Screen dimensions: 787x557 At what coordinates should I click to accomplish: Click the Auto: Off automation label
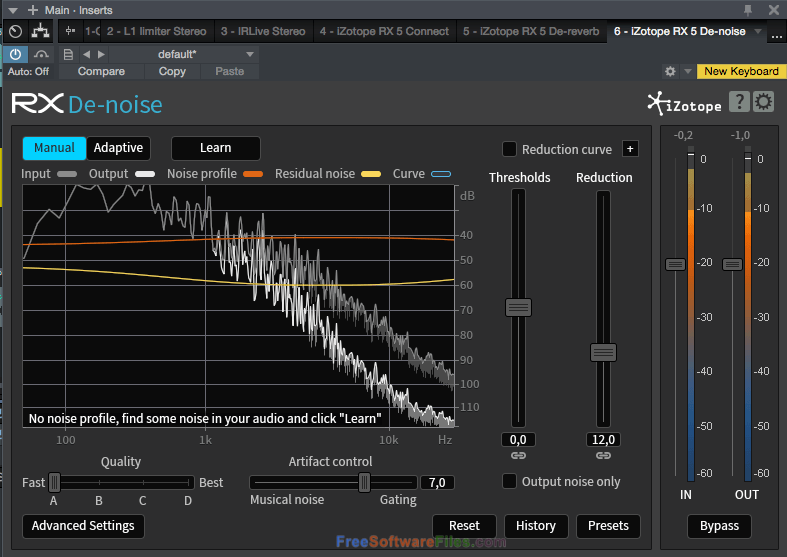click(x=28, y=71)
